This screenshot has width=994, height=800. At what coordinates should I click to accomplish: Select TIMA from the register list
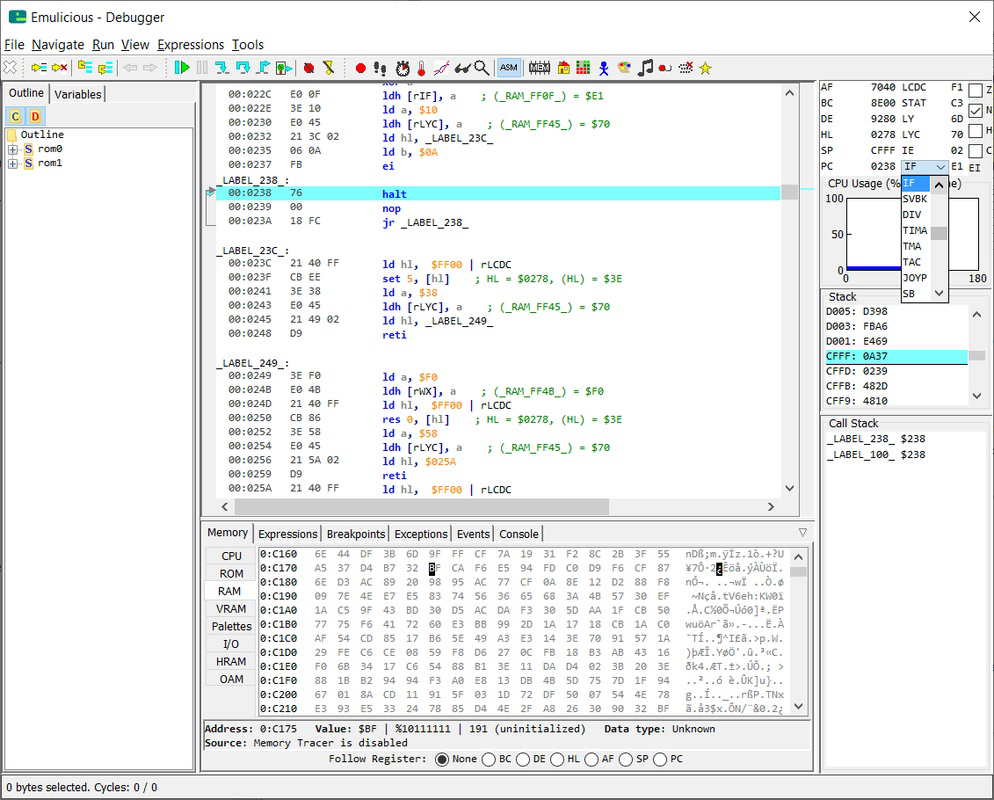click(x=915, y=231)
